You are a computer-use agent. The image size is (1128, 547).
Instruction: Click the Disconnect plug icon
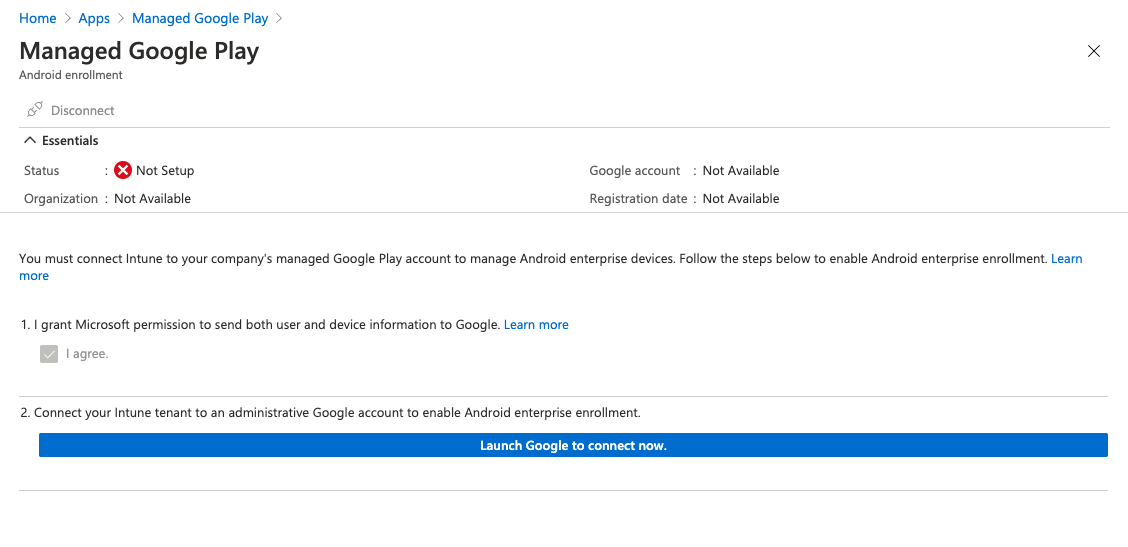point(35,110)
